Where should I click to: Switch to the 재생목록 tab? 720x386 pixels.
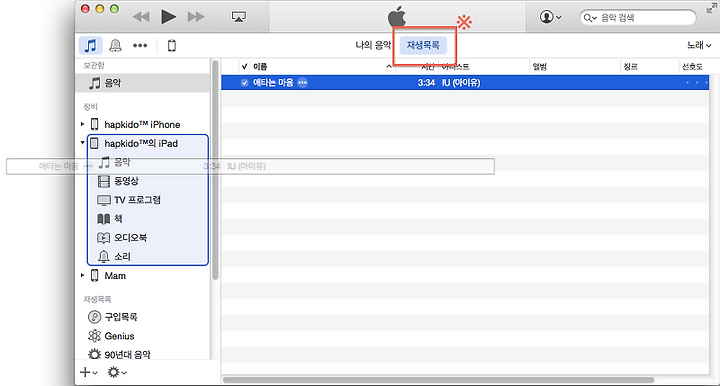click(423, 45)
